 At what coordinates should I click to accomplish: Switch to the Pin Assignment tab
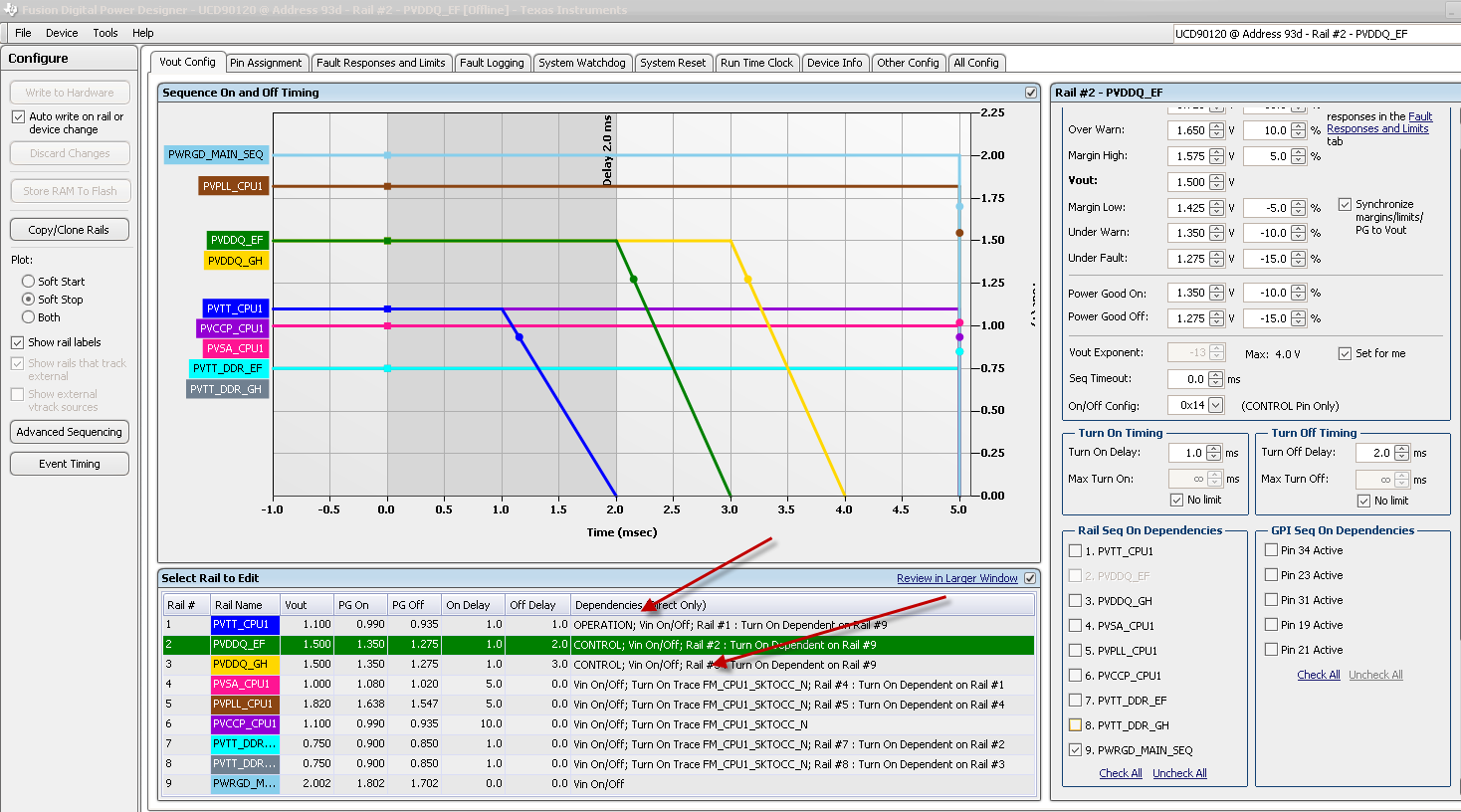pos(266,63)
